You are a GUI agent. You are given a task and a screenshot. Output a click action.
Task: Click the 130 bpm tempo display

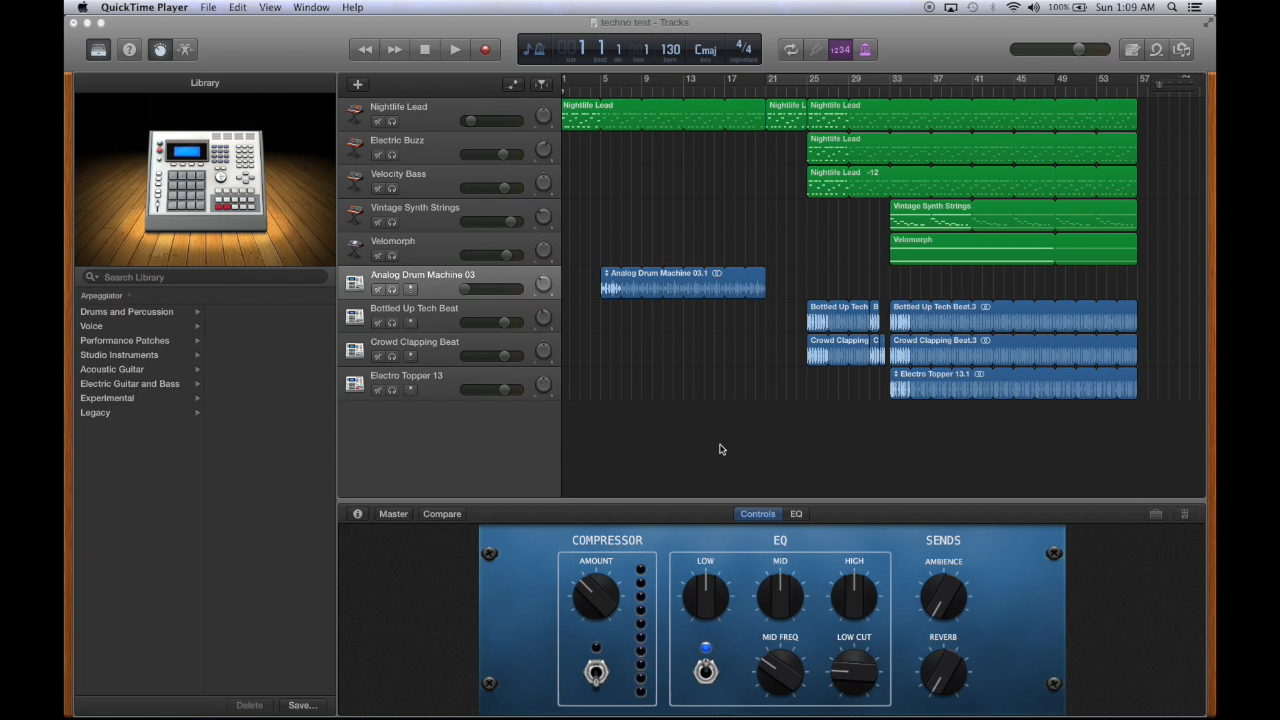point(670,50)
